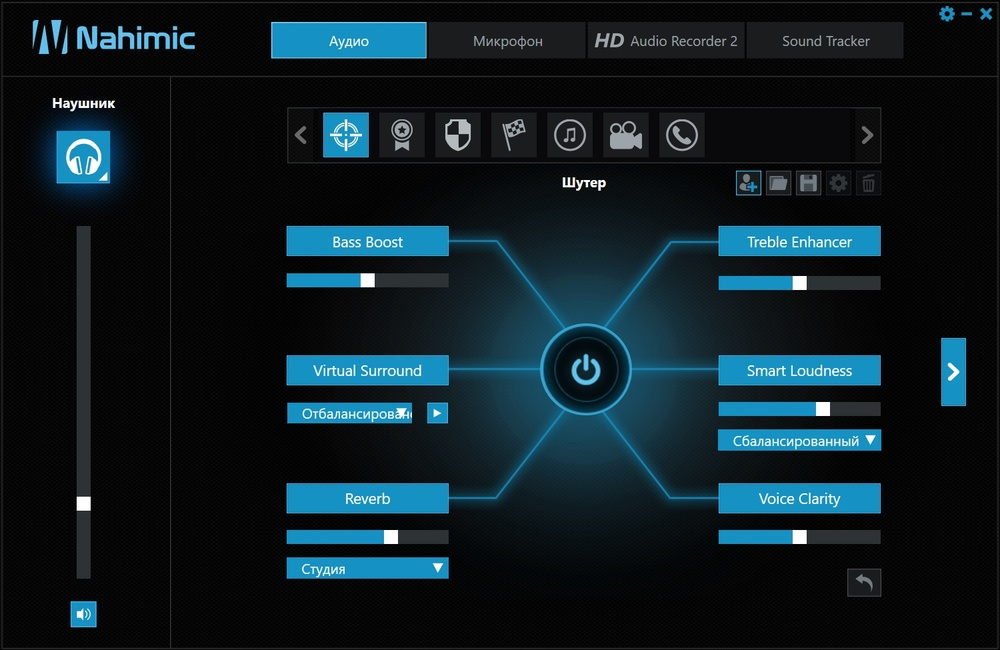Adjust the Reverb slider

click(x=367, y=537)
